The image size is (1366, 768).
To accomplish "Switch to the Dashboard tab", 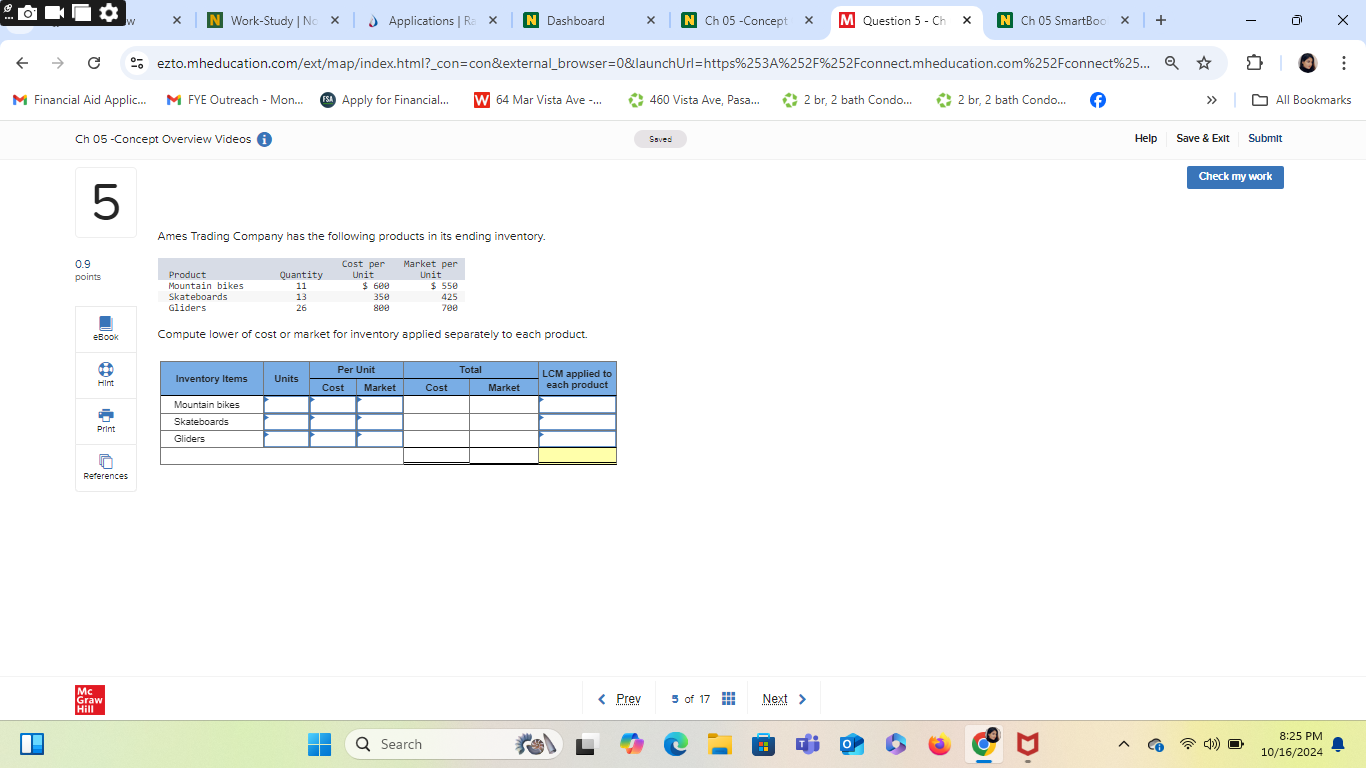I will tap(588, 20).
